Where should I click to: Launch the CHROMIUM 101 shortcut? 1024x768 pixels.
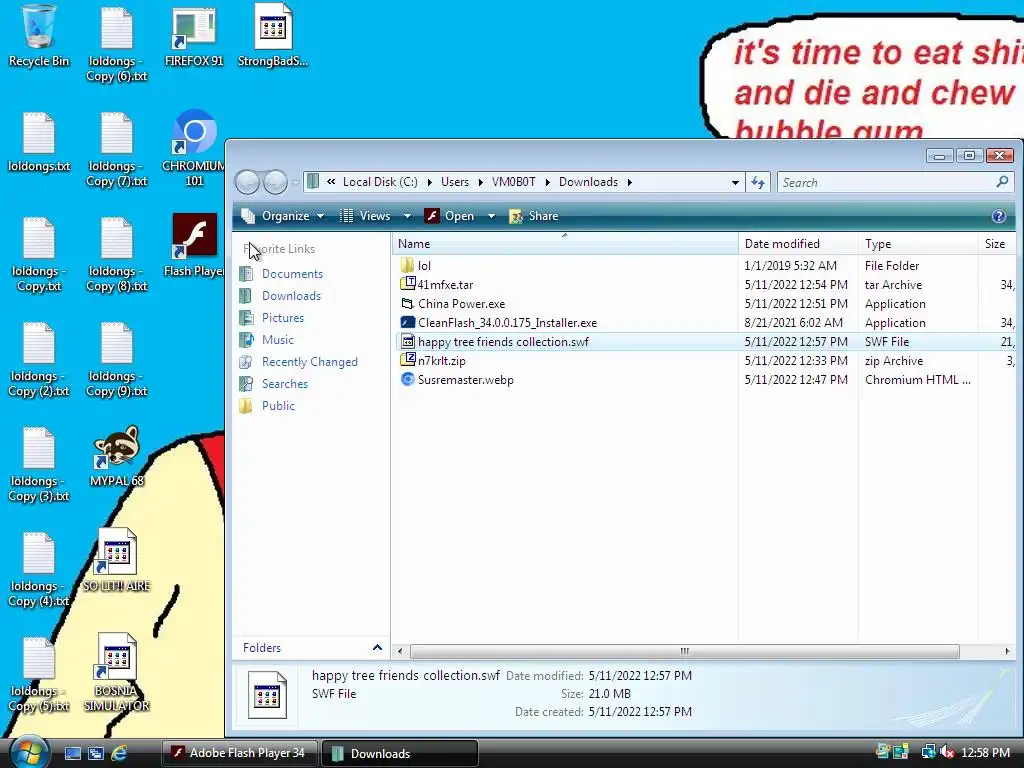coord(194,148)
